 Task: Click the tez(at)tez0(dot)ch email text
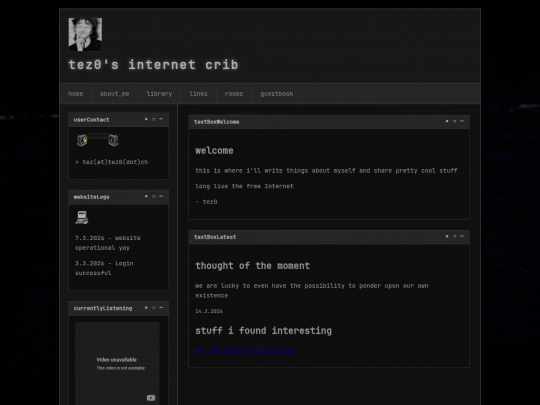(x=115, y=162)
